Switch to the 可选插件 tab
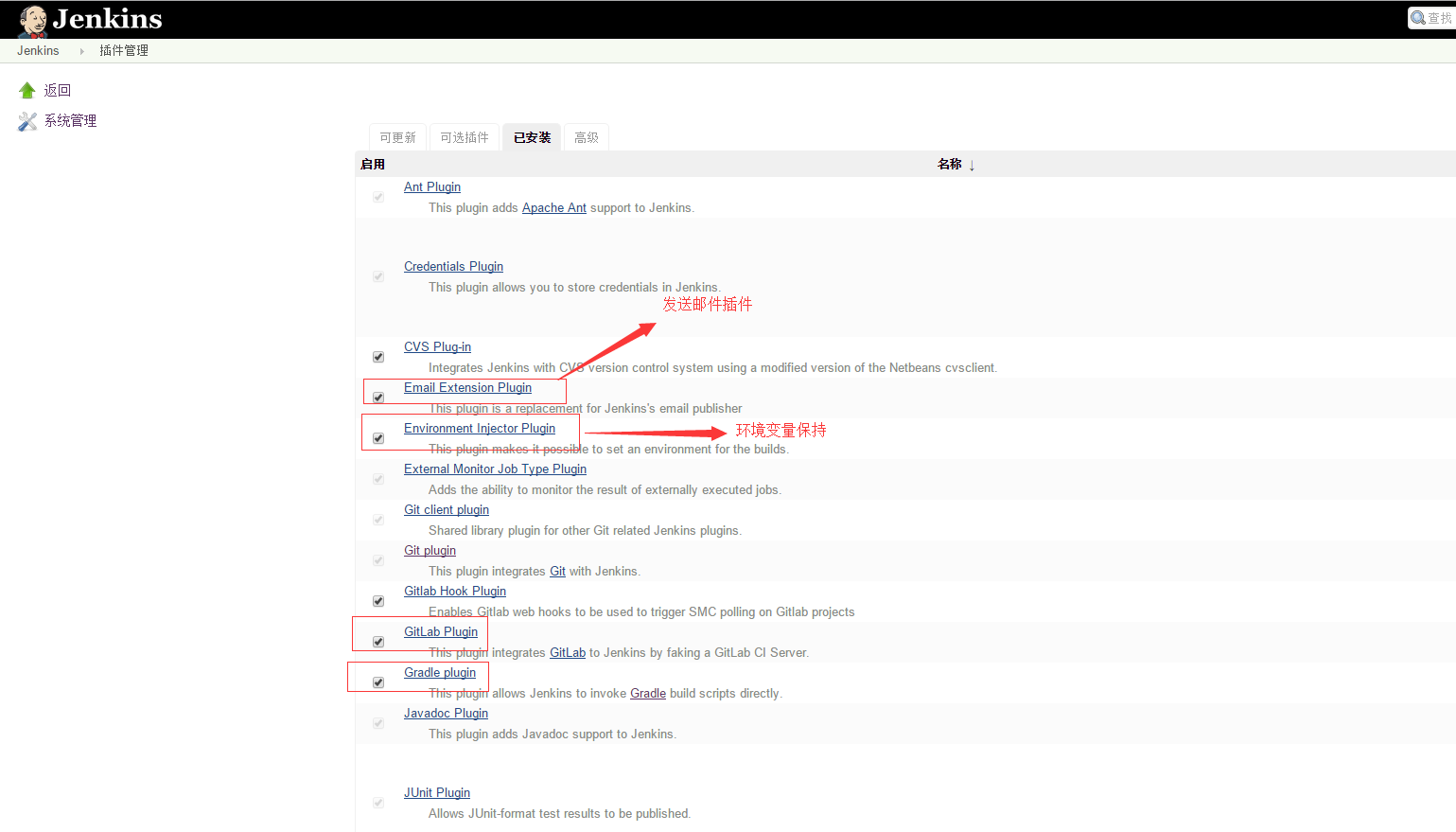The image size is (1456, 832). [x=465, y=137]
